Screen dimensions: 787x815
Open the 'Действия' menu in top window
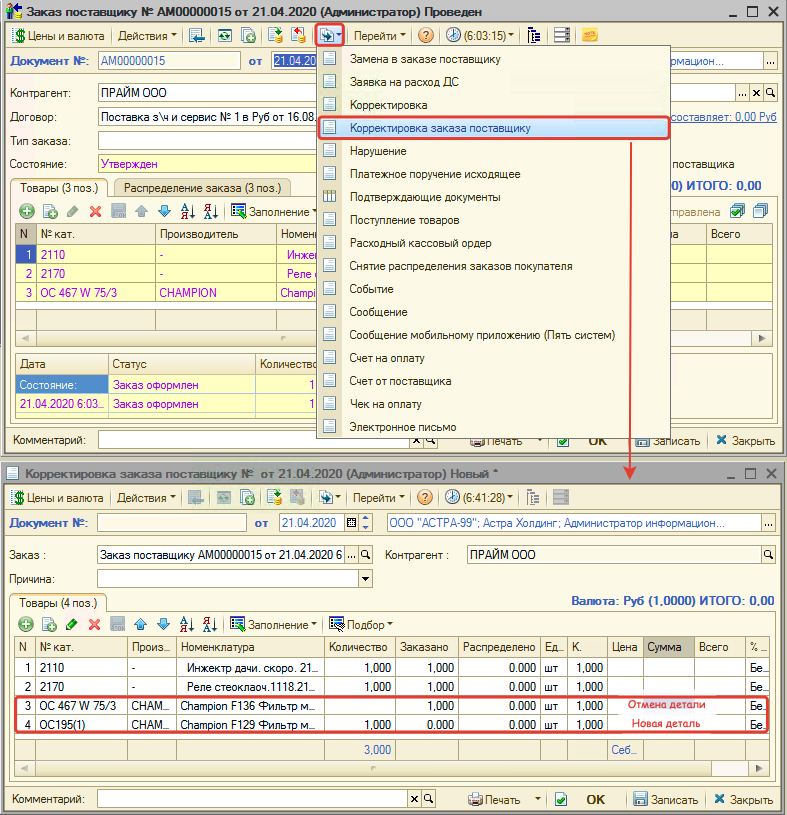[147, 36]
